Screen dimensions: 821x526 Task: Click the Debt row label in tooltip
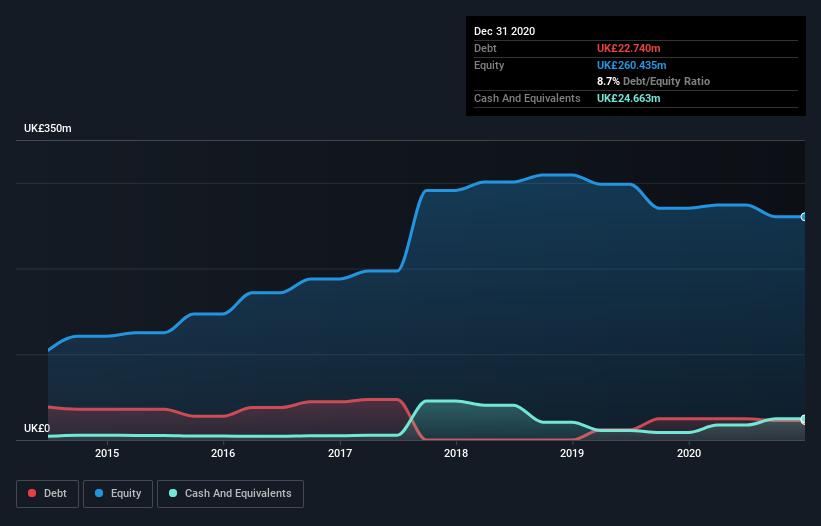485,48
